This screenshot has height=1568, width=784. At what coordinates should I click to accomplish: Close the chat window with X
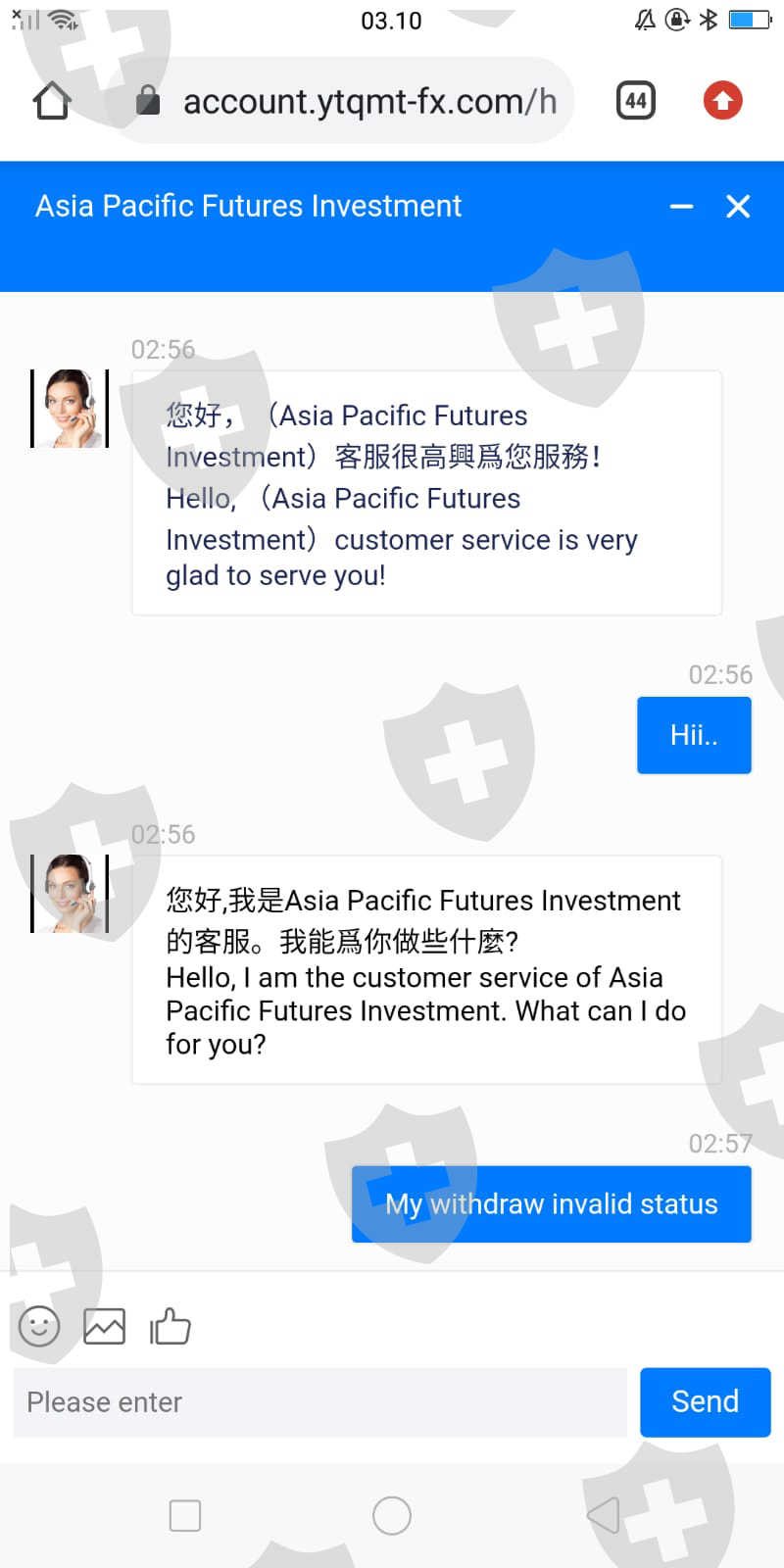pyautogui.click(x=738, y=206)
